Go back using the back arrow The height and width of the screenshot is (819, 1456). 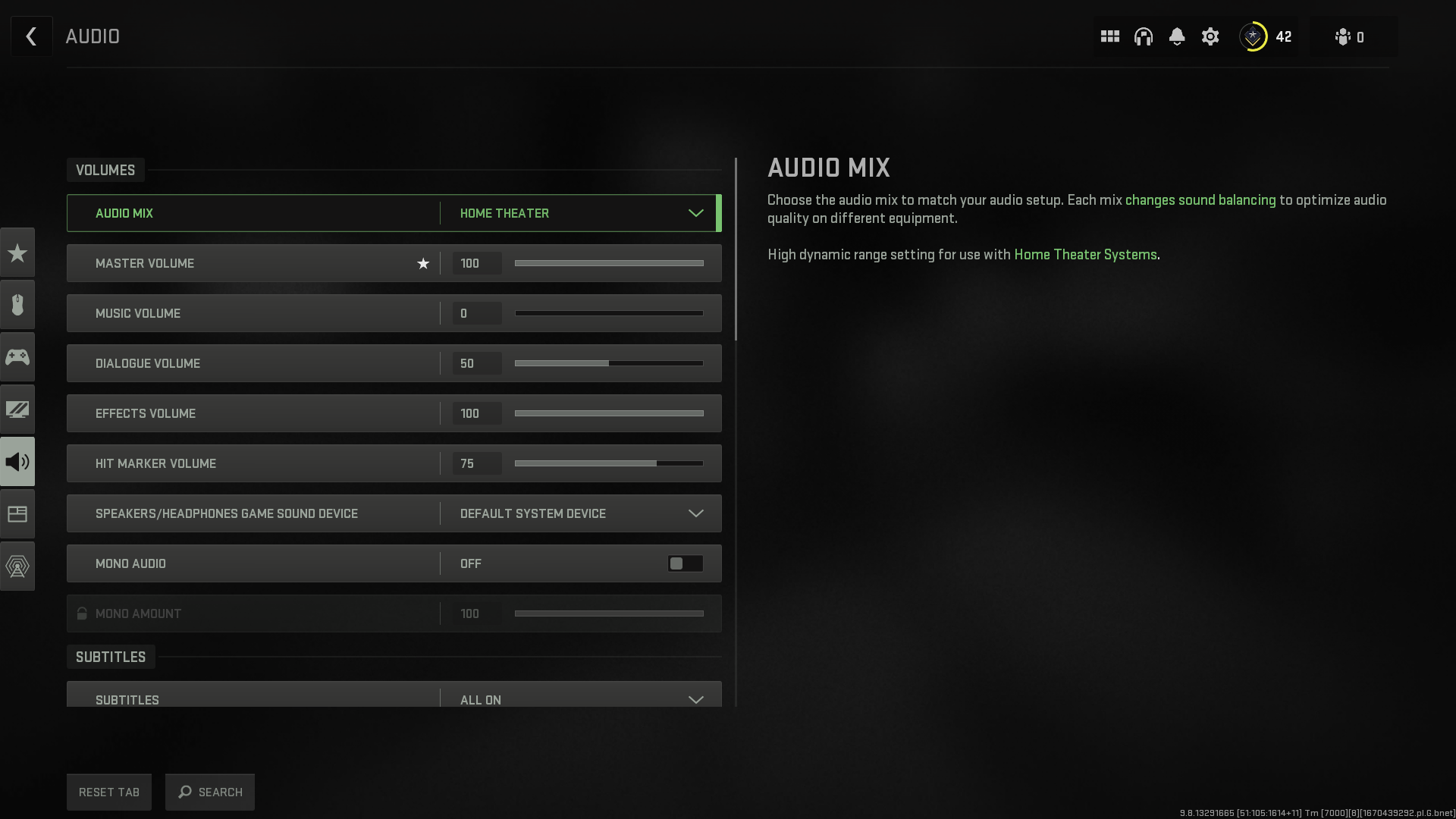[x=31, y=36]
